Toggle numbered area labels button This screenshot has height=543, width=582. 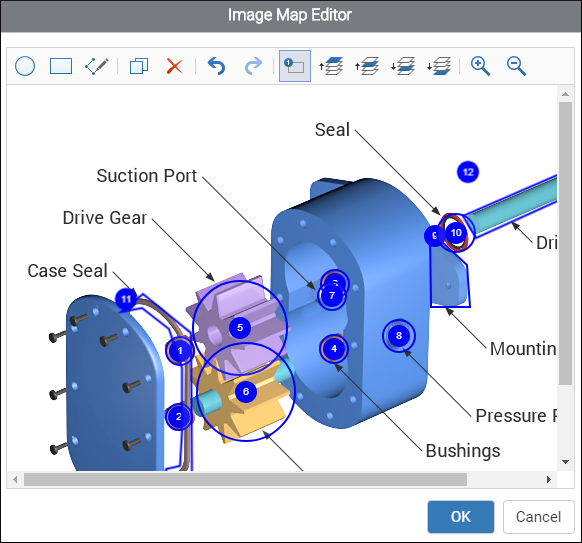coord(295,66)
